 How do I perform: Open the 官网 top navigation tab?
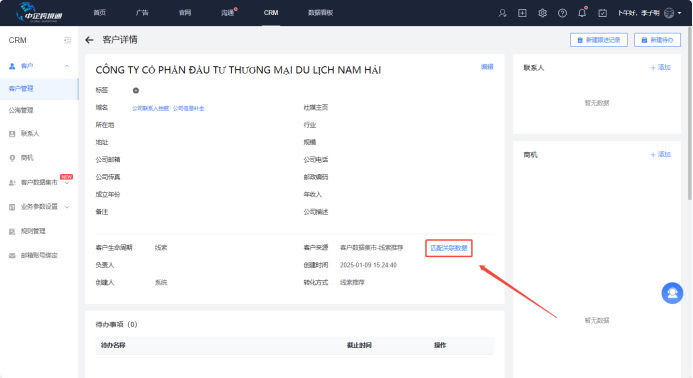(185, 12)
